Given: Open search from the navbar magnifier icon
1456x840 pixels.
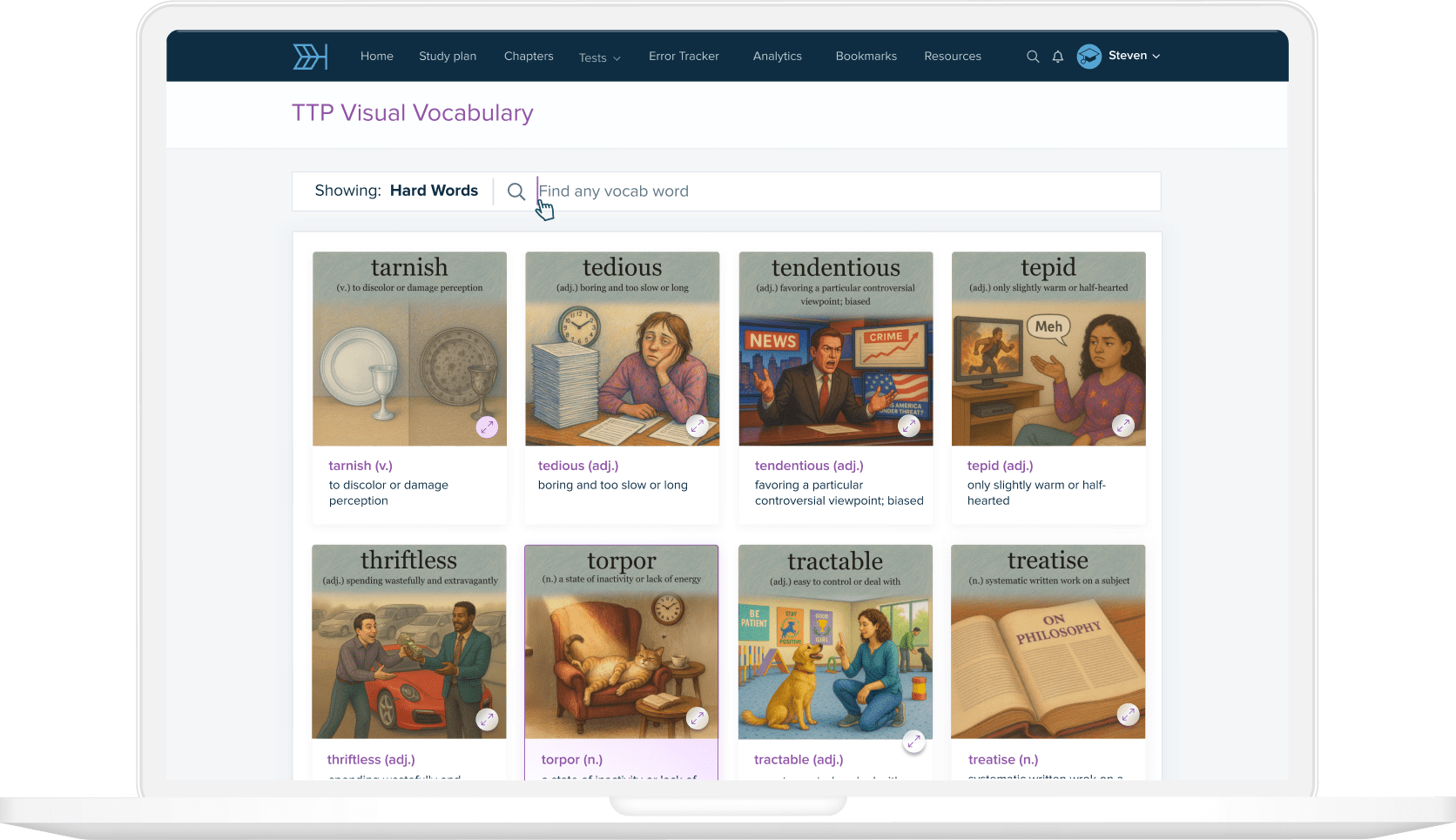Looking at the screenshot, I should 1033,57.
